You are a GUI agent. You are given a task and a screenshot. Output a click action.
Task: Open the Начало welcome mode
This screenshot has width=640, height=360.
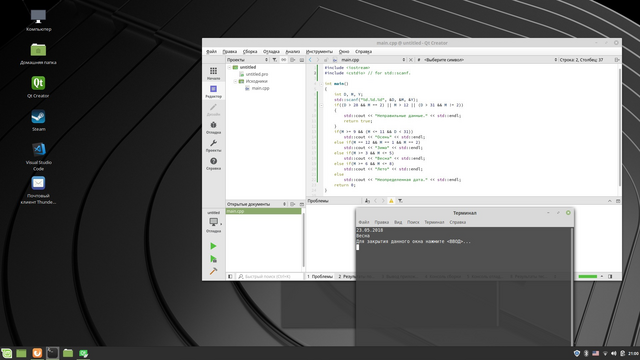[213, 73]
